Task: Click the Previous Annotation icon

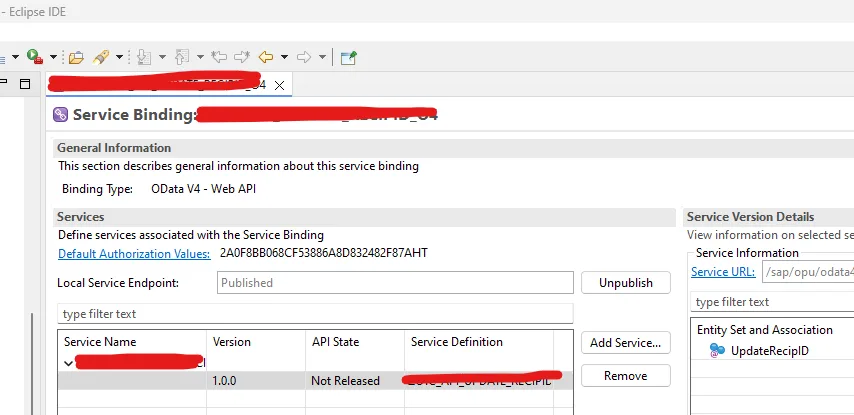Action: tap(183, 57)
